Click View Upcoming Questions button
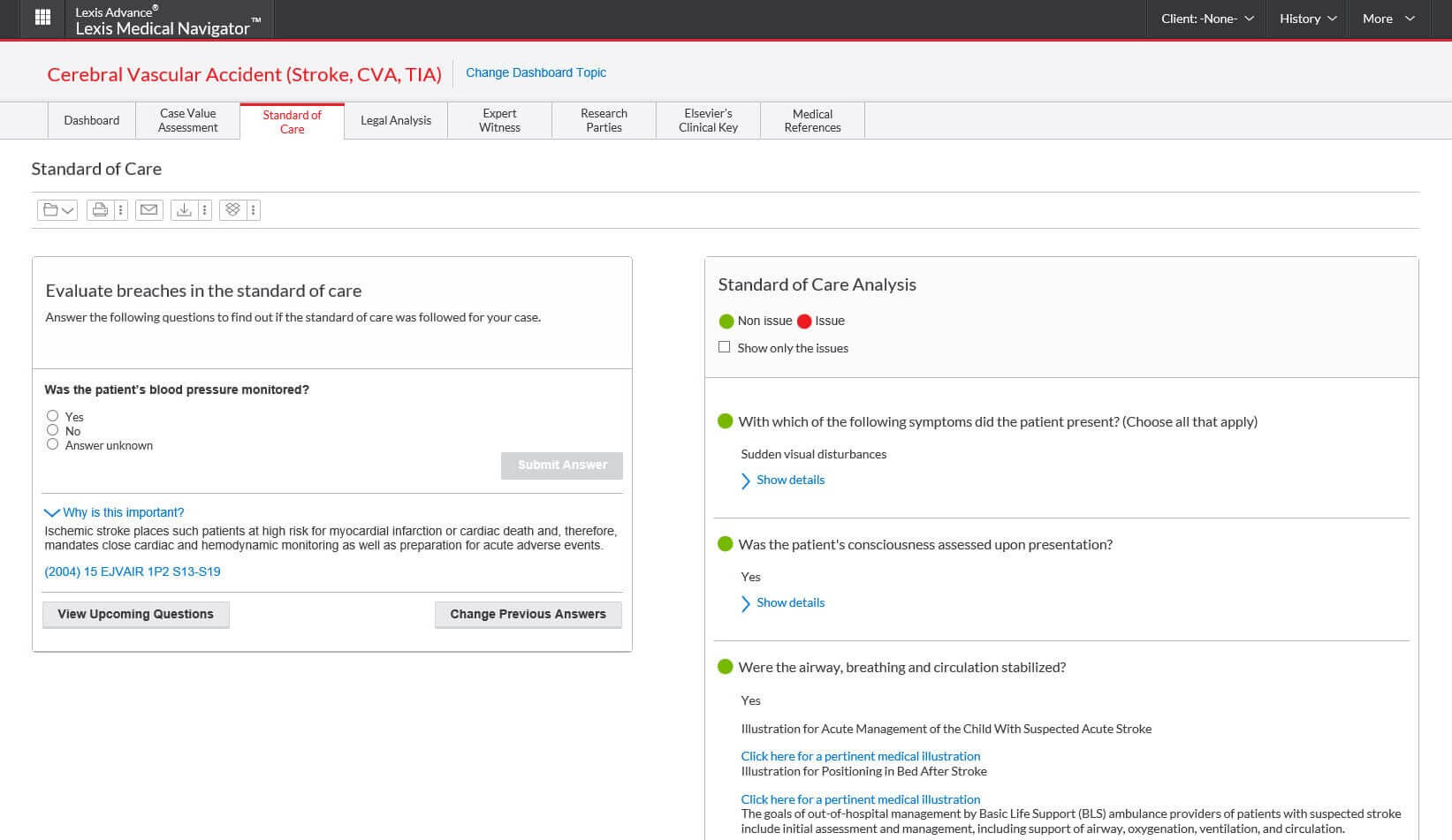Image resolution: width=1452 pixels, height=840 pixels. tap(136, 615)
